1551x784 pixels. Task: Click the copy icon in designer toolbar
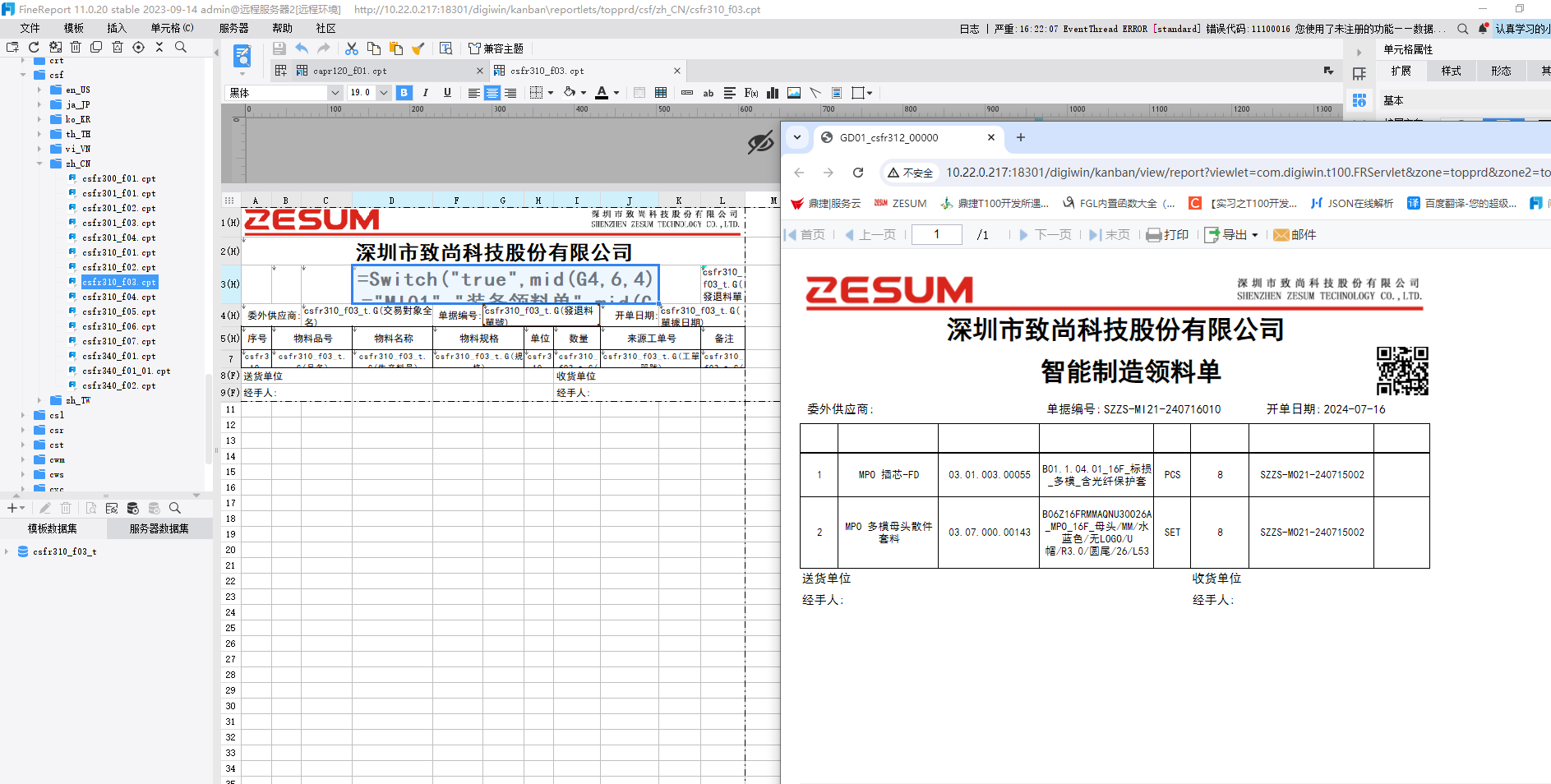pos(374,48)
